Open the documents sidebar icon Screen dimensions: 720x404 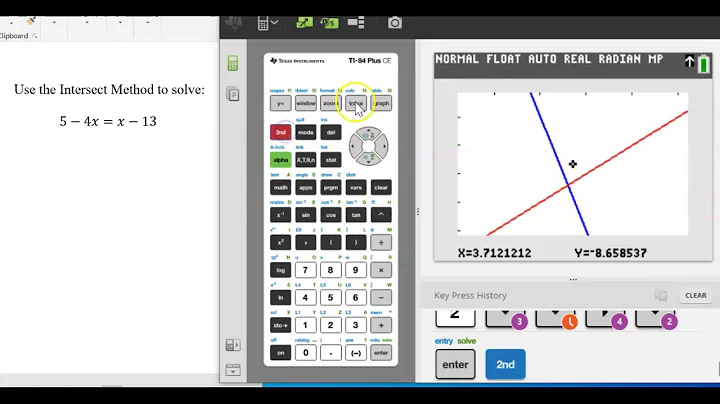(x=233, y=95)
